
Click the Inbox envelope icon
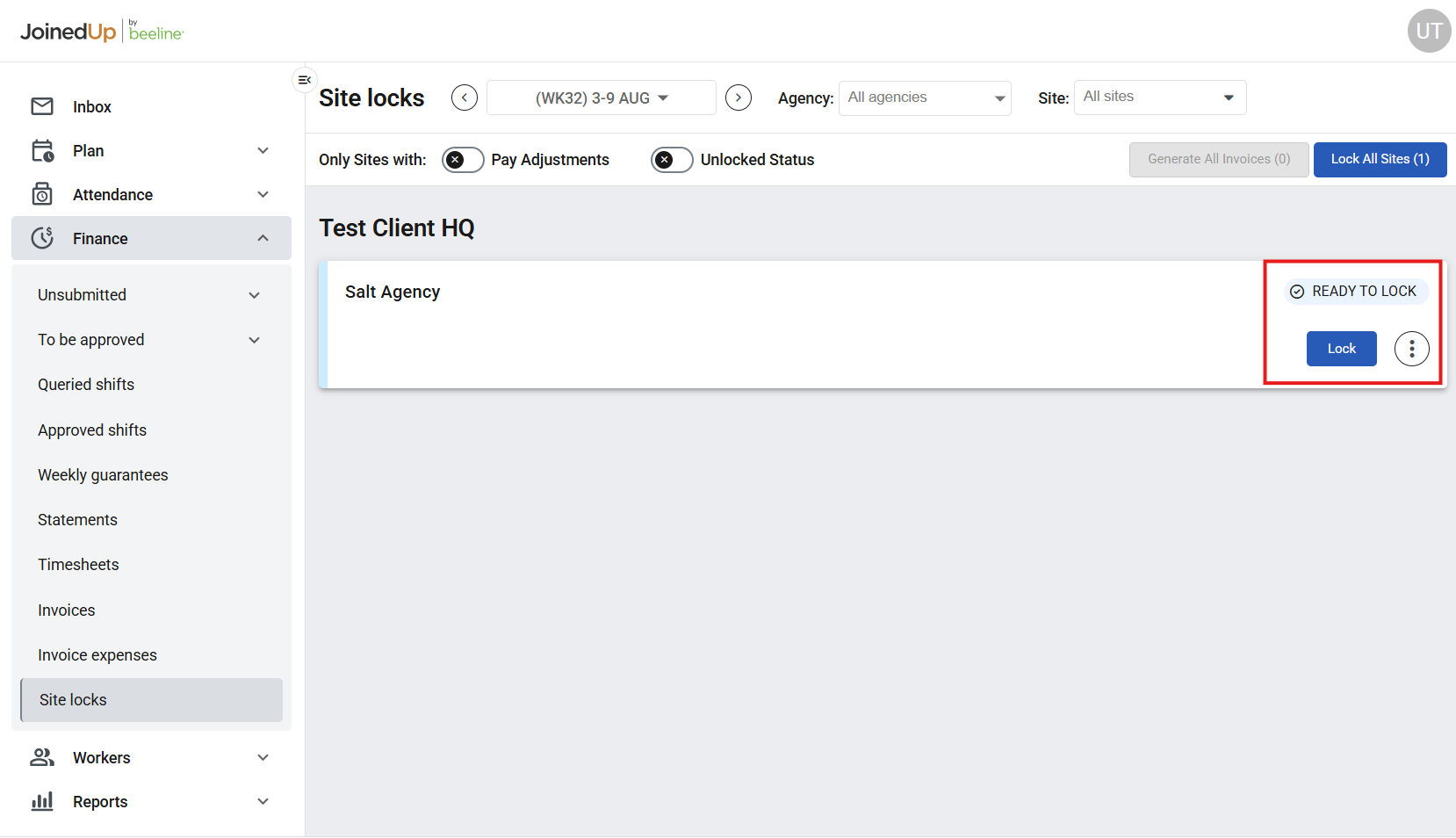point(42,106)
